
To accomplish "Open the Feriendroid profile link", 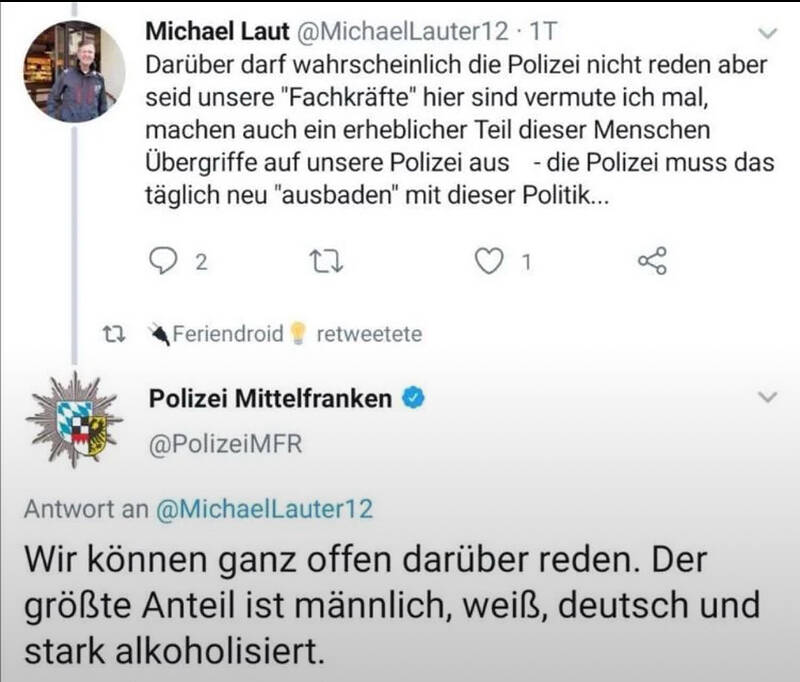I will (228, 333).
